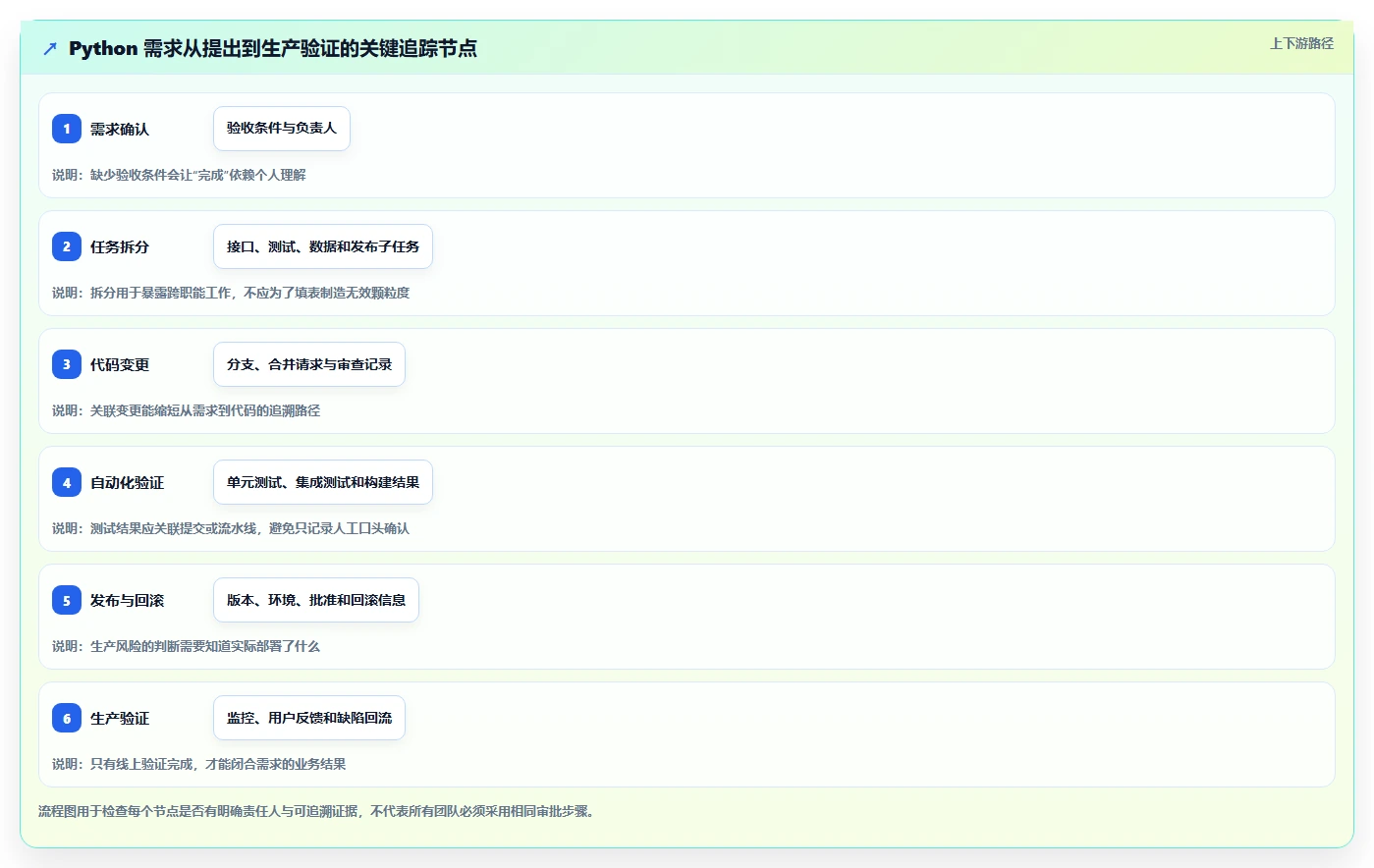Click step number 2 badge for 任务拆分
This screenshot has width=1374, height=868.
pos(67,246)
